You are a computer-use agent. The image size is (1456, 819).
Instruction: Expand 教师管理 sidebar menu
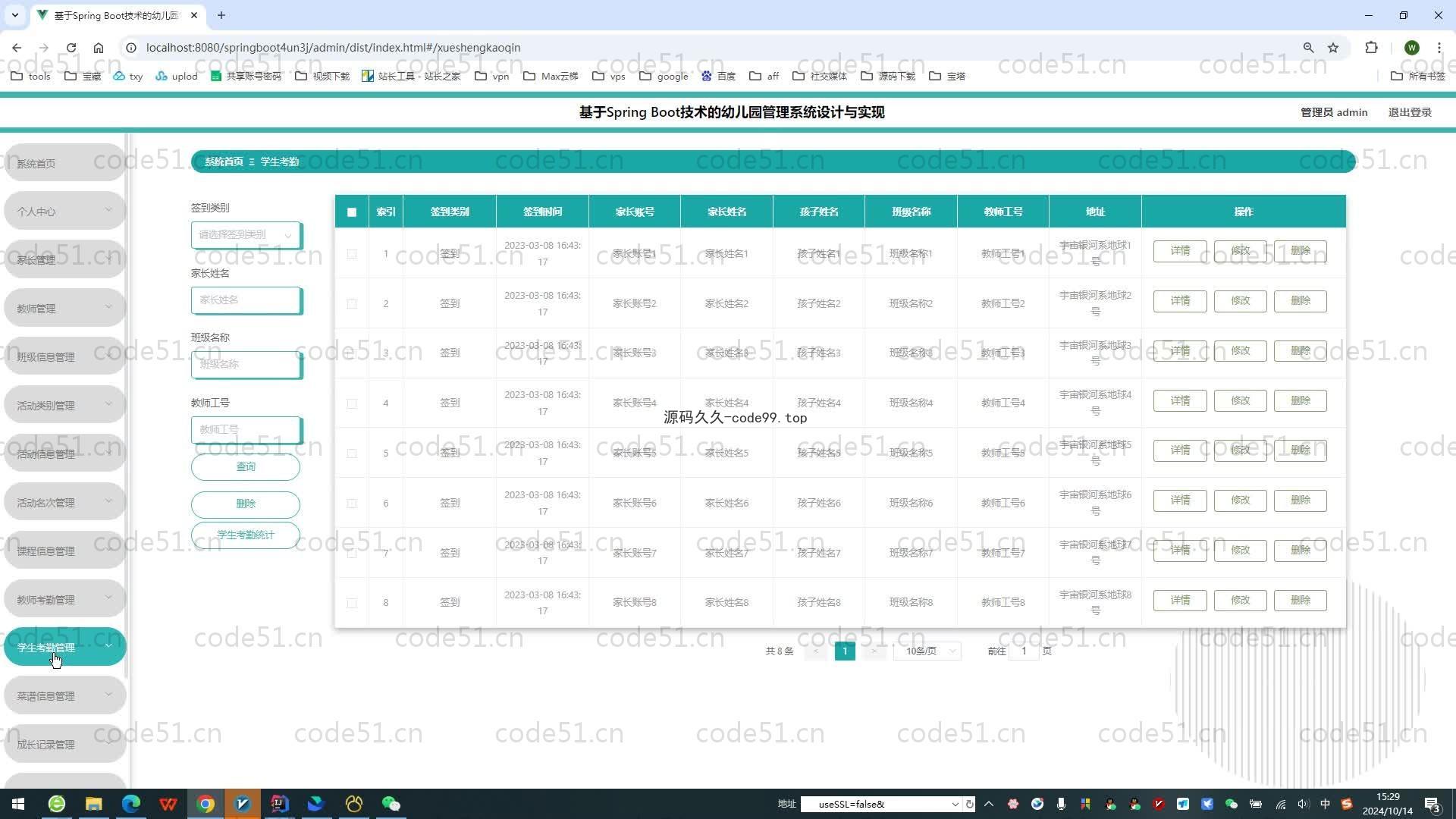click(x=64, y=309)
